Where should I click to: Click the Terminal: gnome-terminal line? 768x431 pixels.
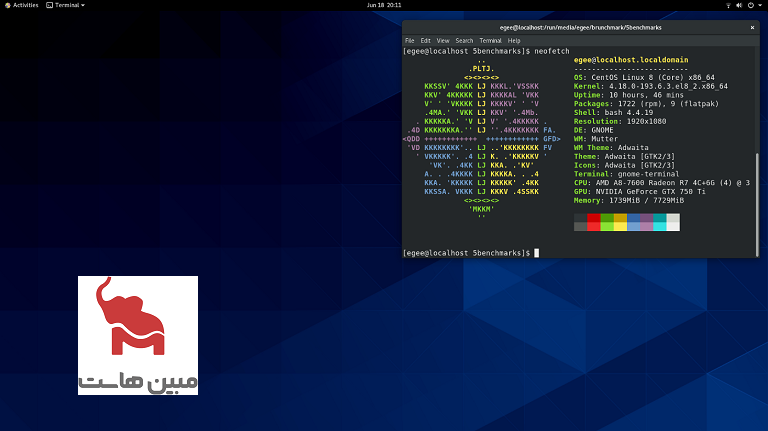pyautogui.click(x=626, y=174)
